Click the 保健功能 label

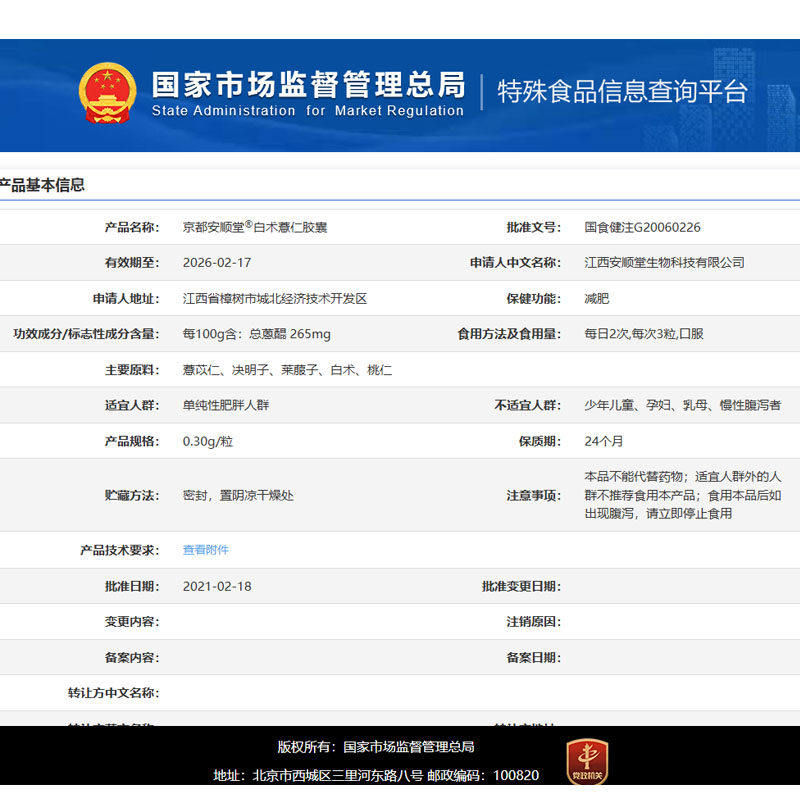(x=534, y=298)
